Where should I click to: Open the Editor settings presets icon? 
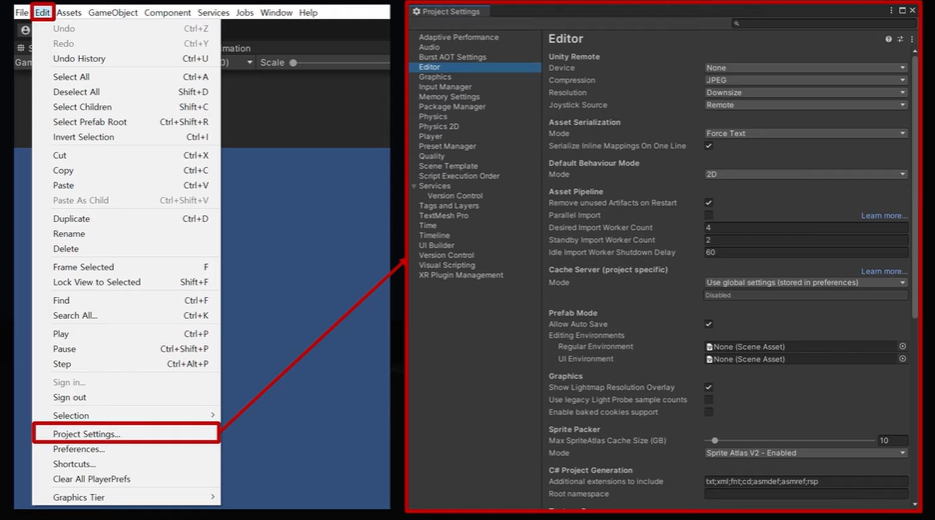900,39
